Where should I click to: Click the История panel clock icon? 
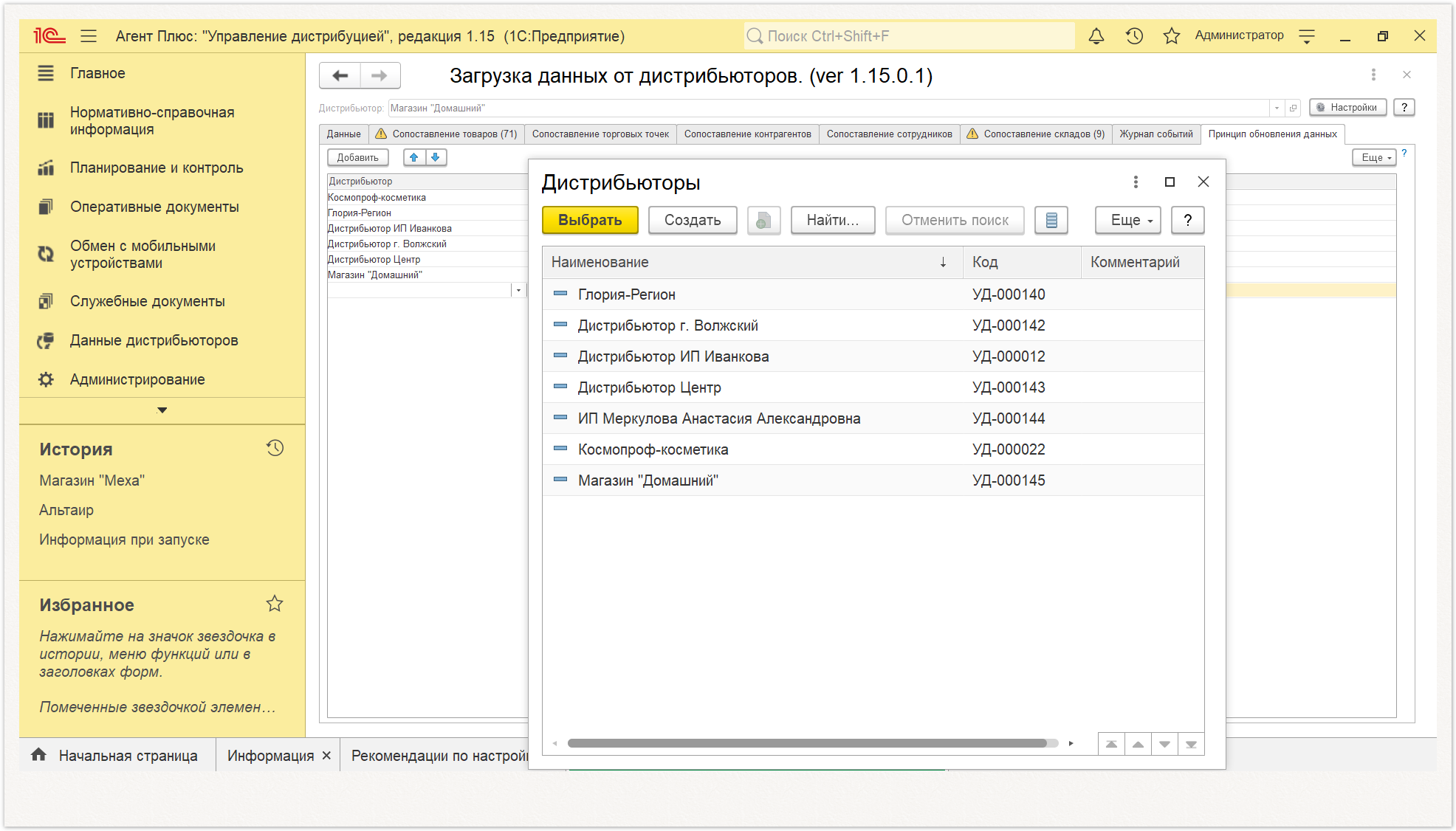coord(275,448)
